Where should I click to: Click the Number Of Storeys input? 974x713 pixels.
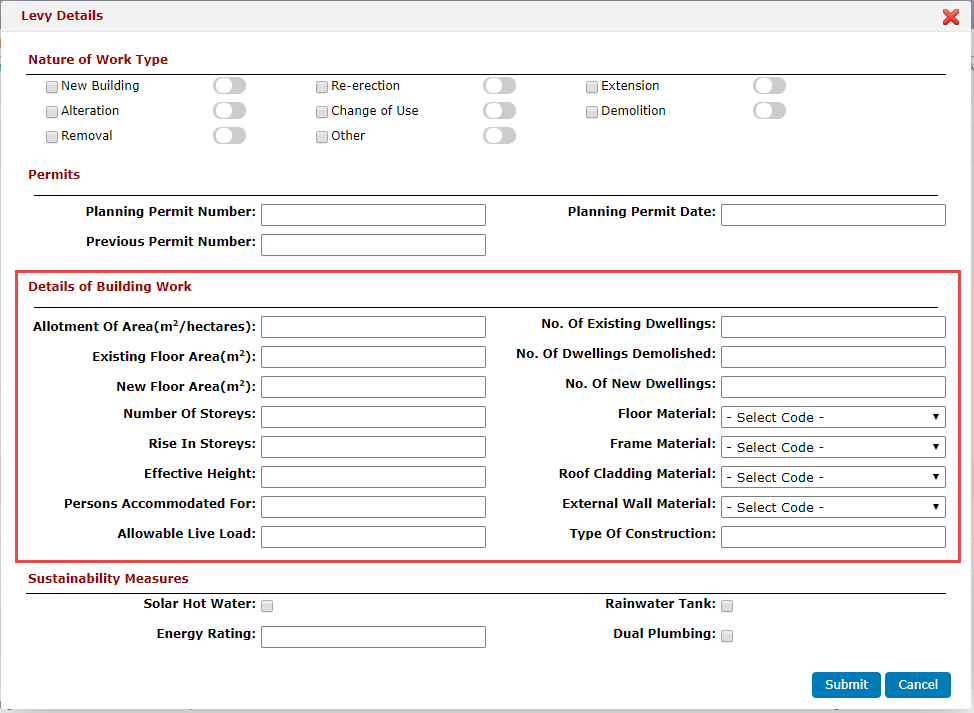click(x=373, y=417)
